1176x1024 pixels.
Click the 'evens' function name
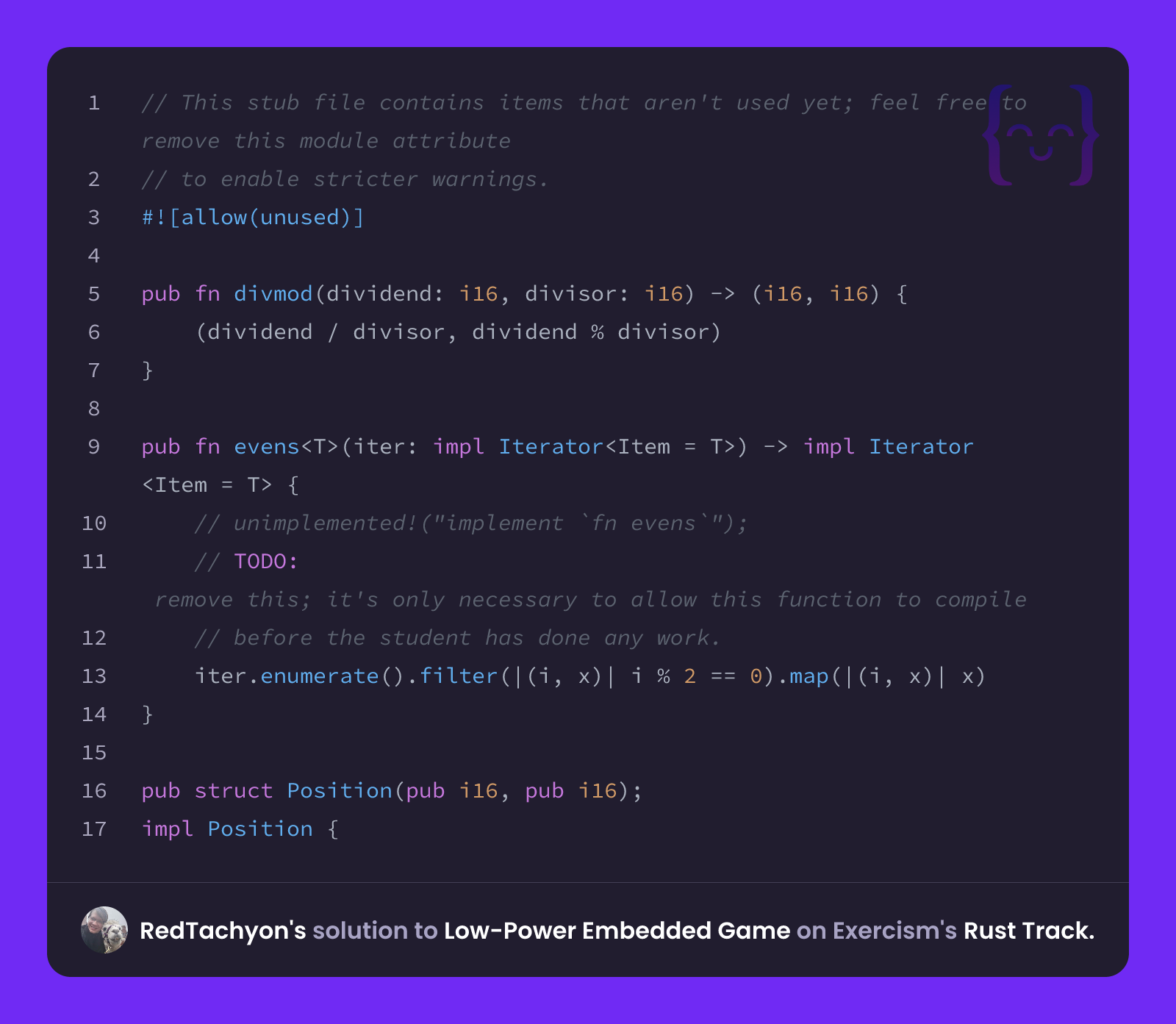pyautogui.click(x=267, y=447)
